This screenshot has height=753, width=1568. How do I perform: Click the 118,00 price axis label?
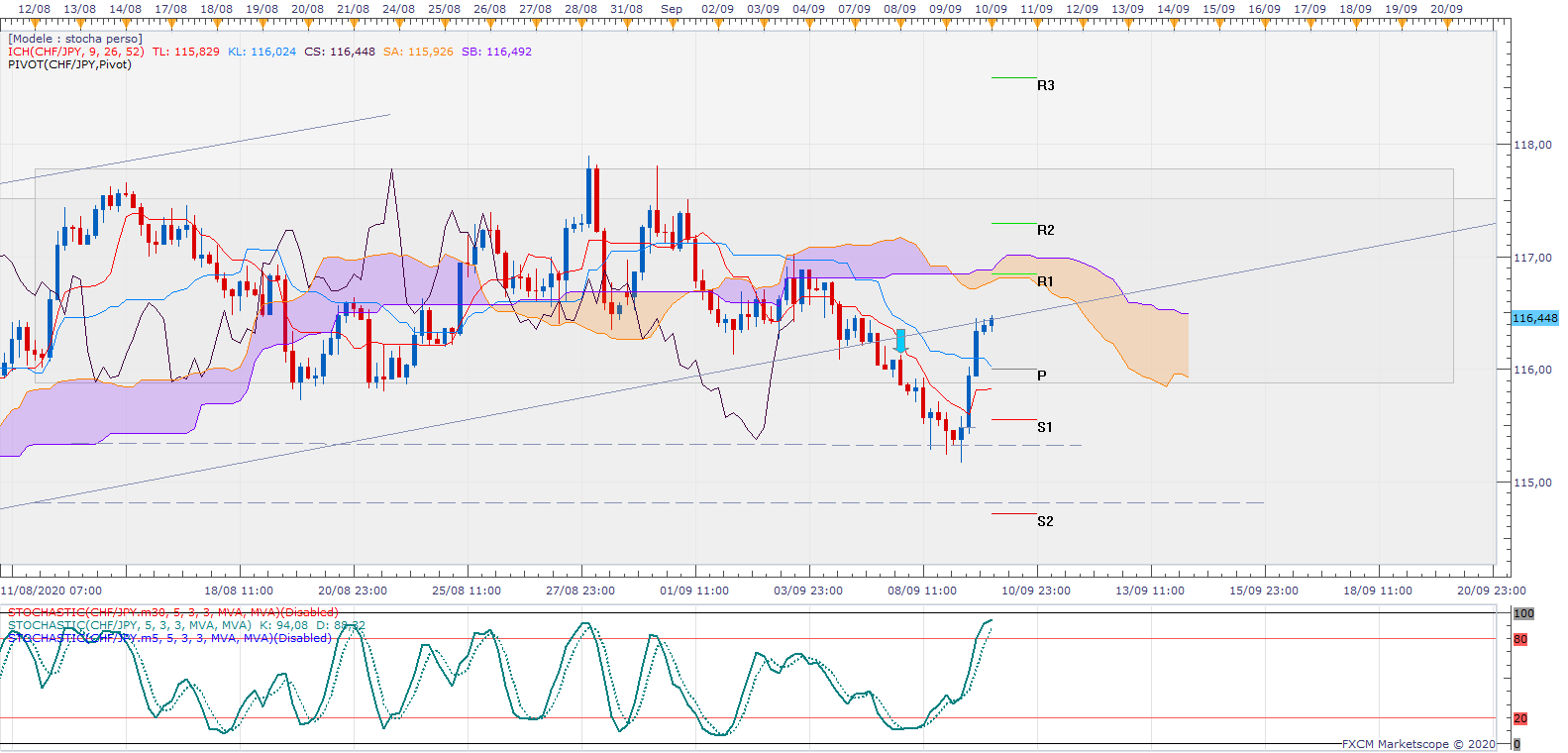coord(1532,145)
